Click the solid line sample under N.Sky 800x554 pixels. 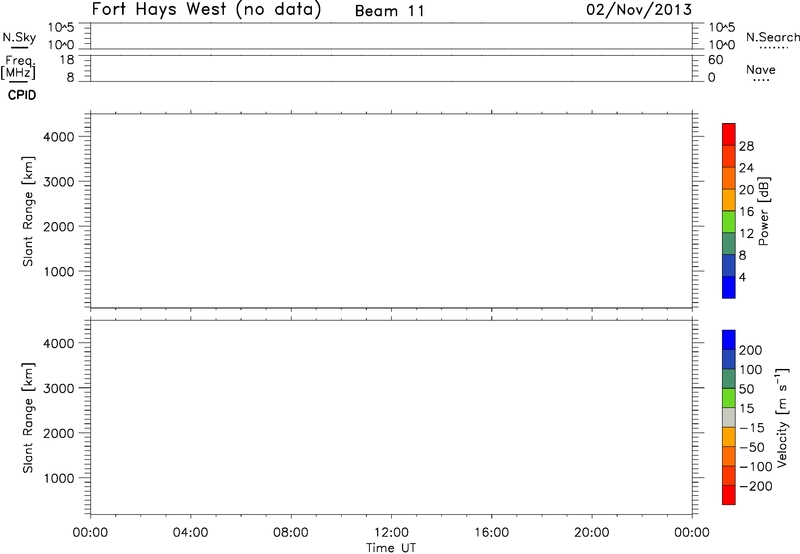click(x=19, y=47)
